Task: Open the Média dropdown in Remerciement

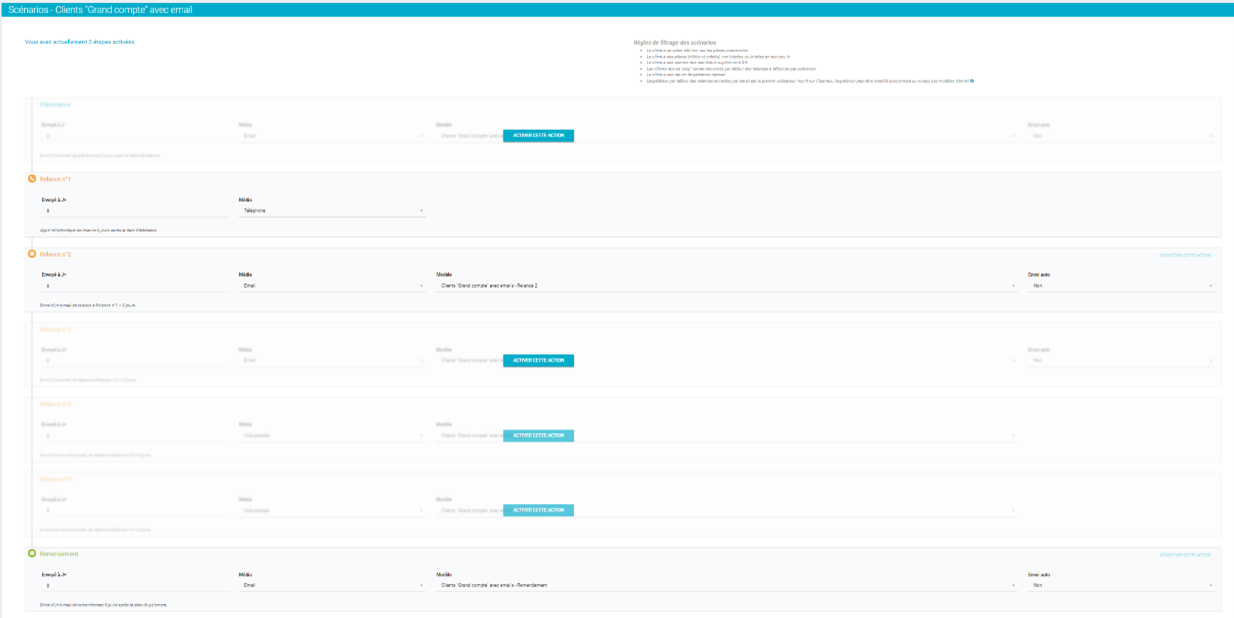Action: point(332,585)
